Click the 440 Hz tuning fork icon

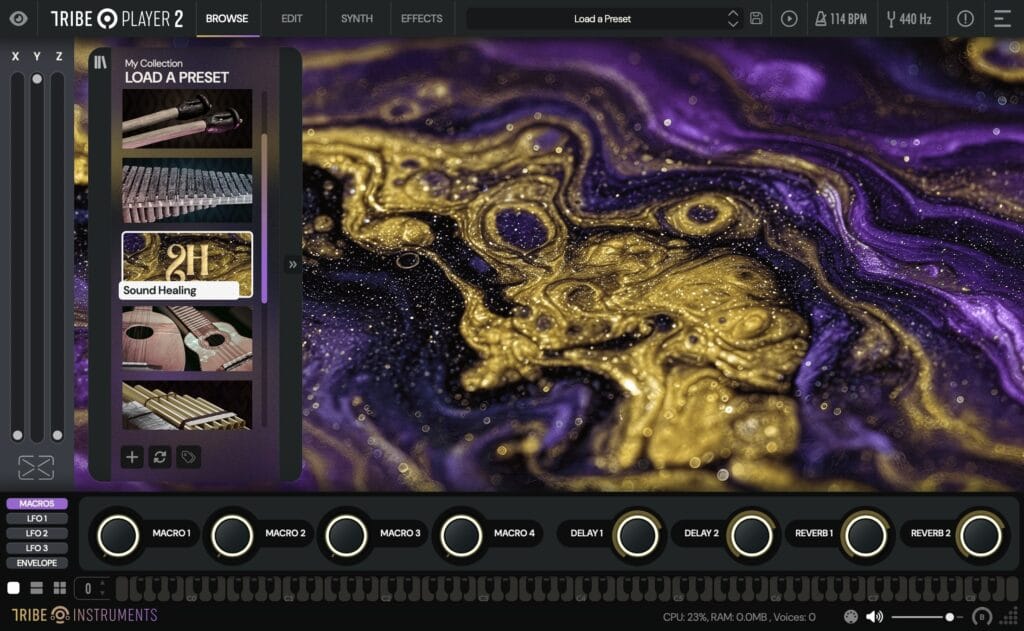890,18
